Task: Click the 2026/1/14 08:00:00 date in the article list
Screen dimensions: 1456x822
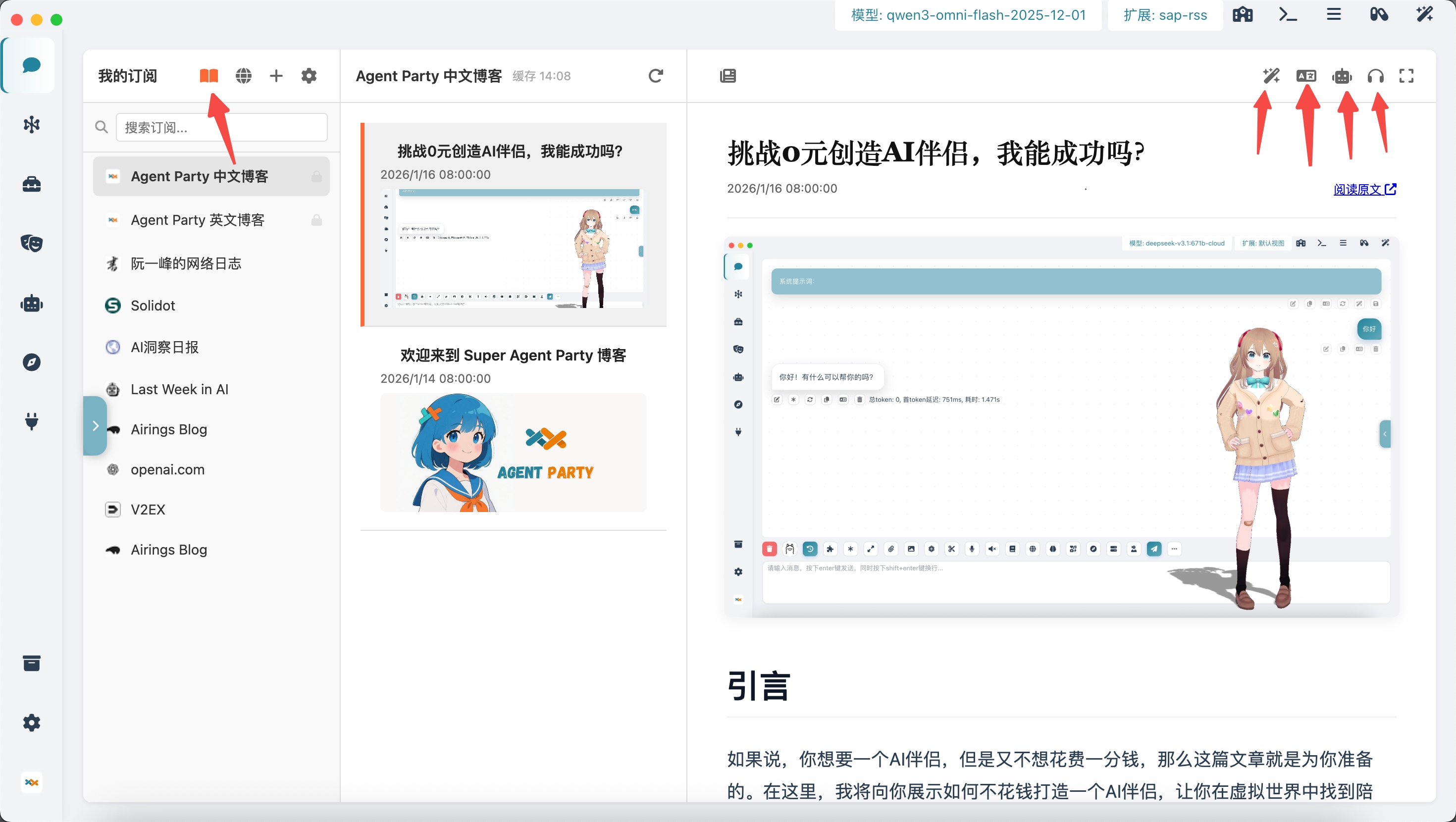Action: (x=435, y=378)
